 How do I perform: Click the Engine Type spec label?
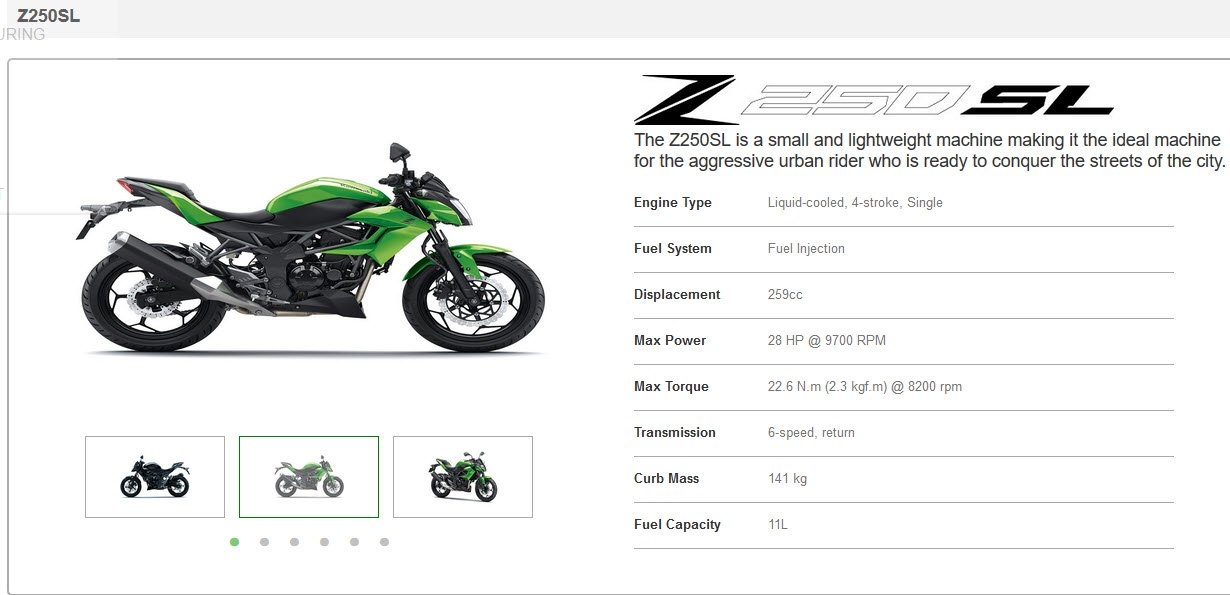point(673,203)
